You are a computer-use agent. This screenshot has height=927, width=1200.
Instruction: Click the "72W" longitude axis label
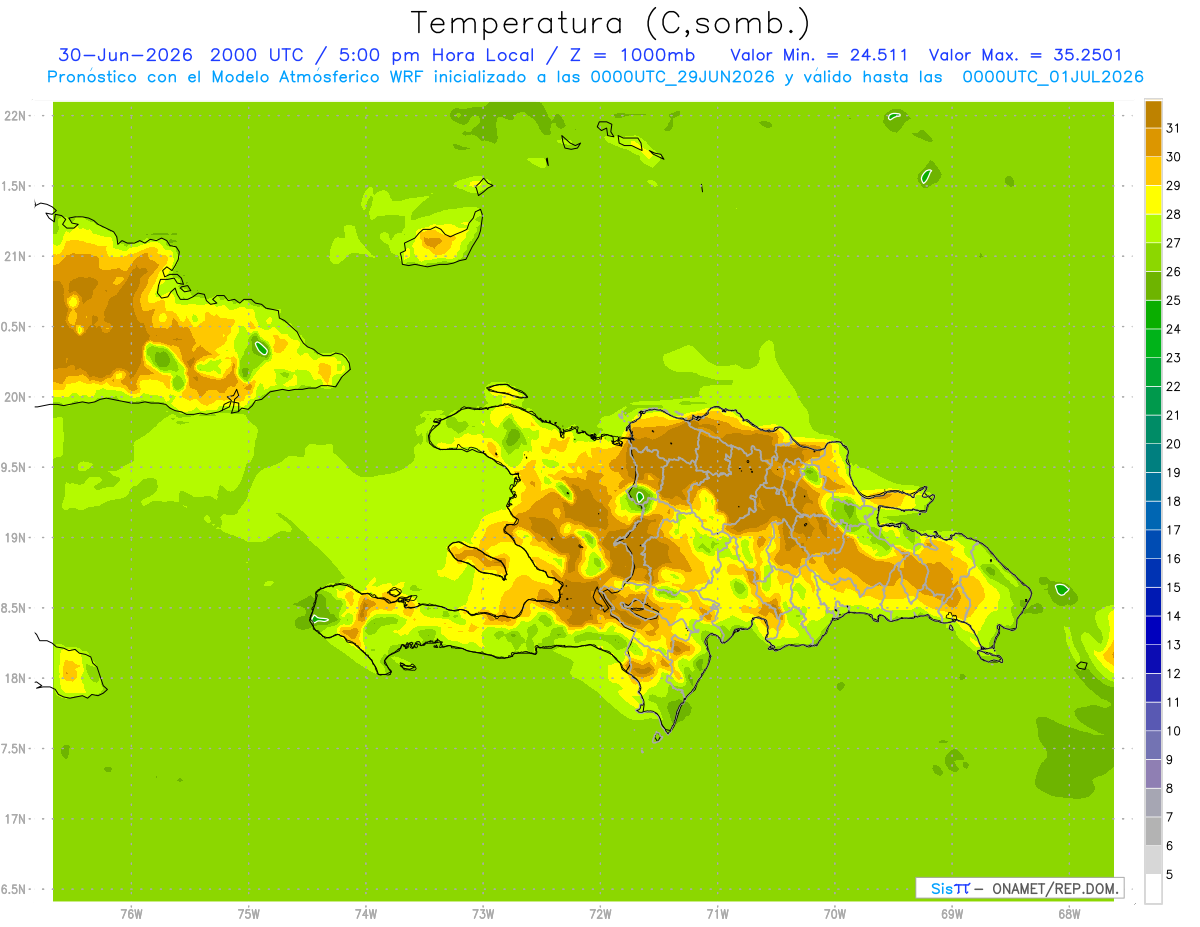pyautogui.click(x=600, y=914)
